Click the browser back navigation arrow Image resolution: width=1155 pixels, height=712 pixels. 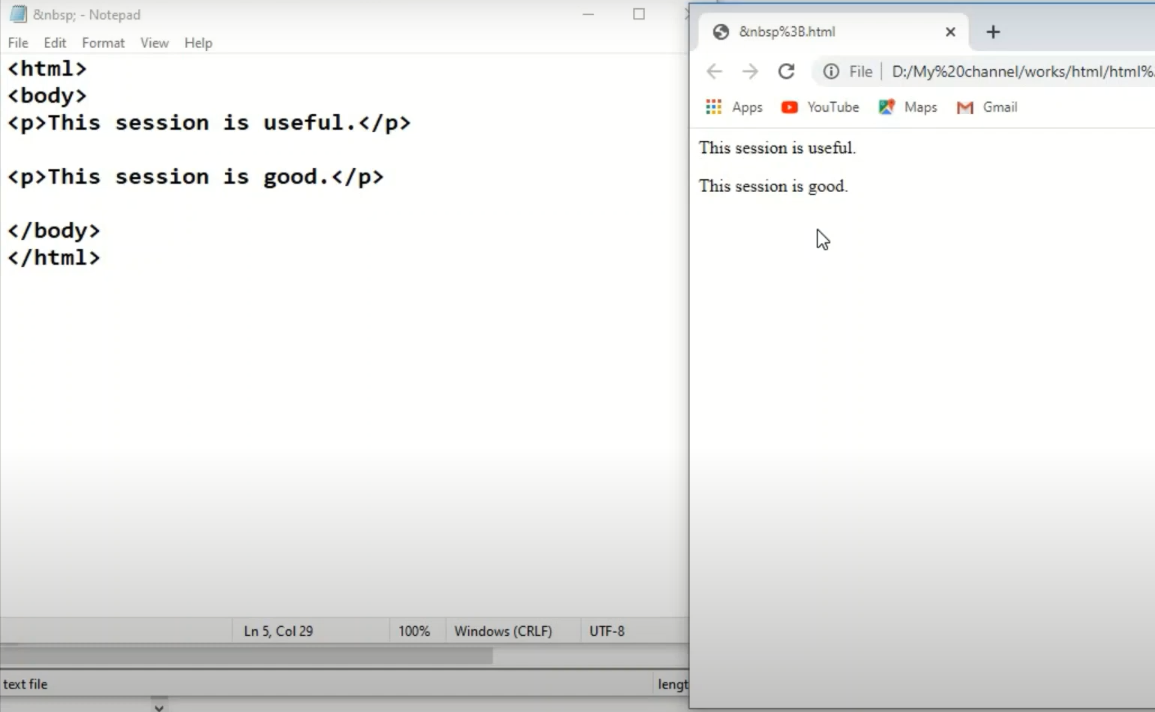(x=714, y=71)
